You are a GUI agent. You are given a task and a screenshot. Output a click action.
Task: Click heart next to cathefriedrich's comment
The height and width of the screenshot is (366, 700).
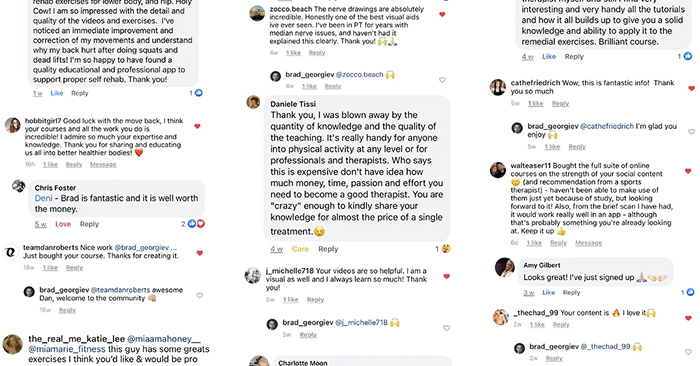pos(692,88)
